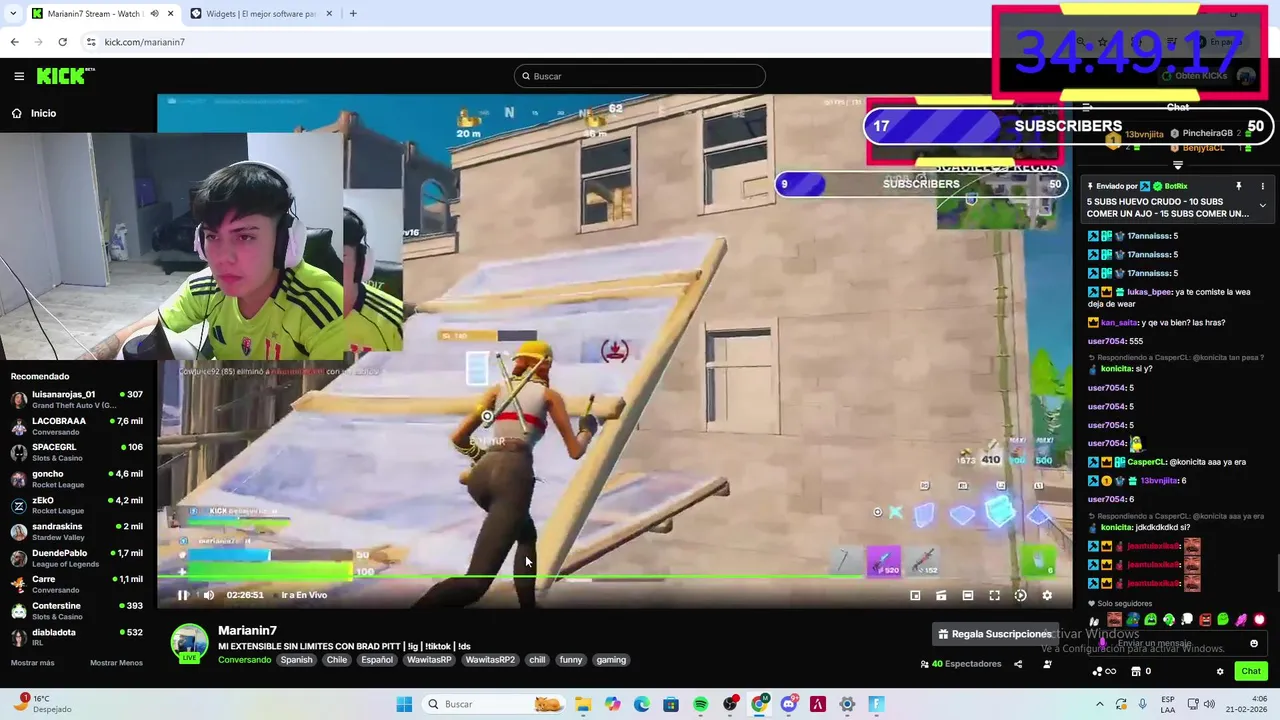The width and height of the screenshot is (1280, 720).
Task: Click the Conversando category link
Action: pyautogui.click(x=244, y=660)
